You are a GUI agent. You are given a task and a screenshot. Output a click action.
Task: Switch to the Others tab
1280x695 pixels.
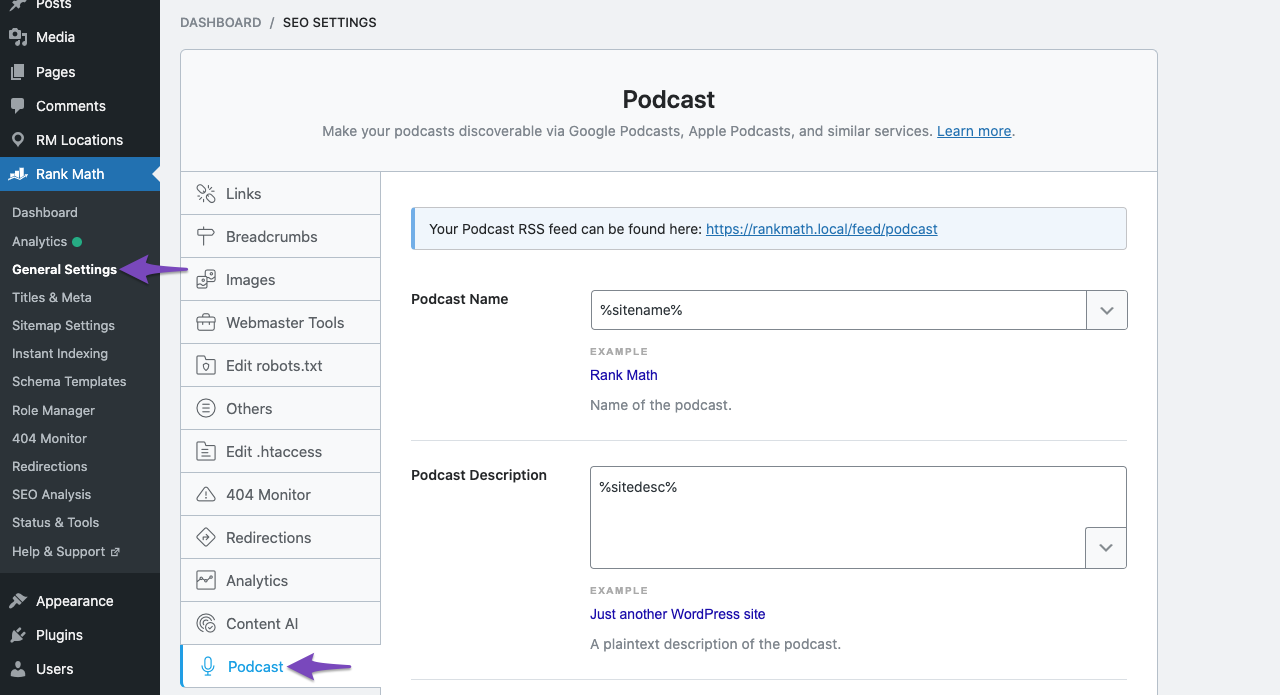(281, 408)
